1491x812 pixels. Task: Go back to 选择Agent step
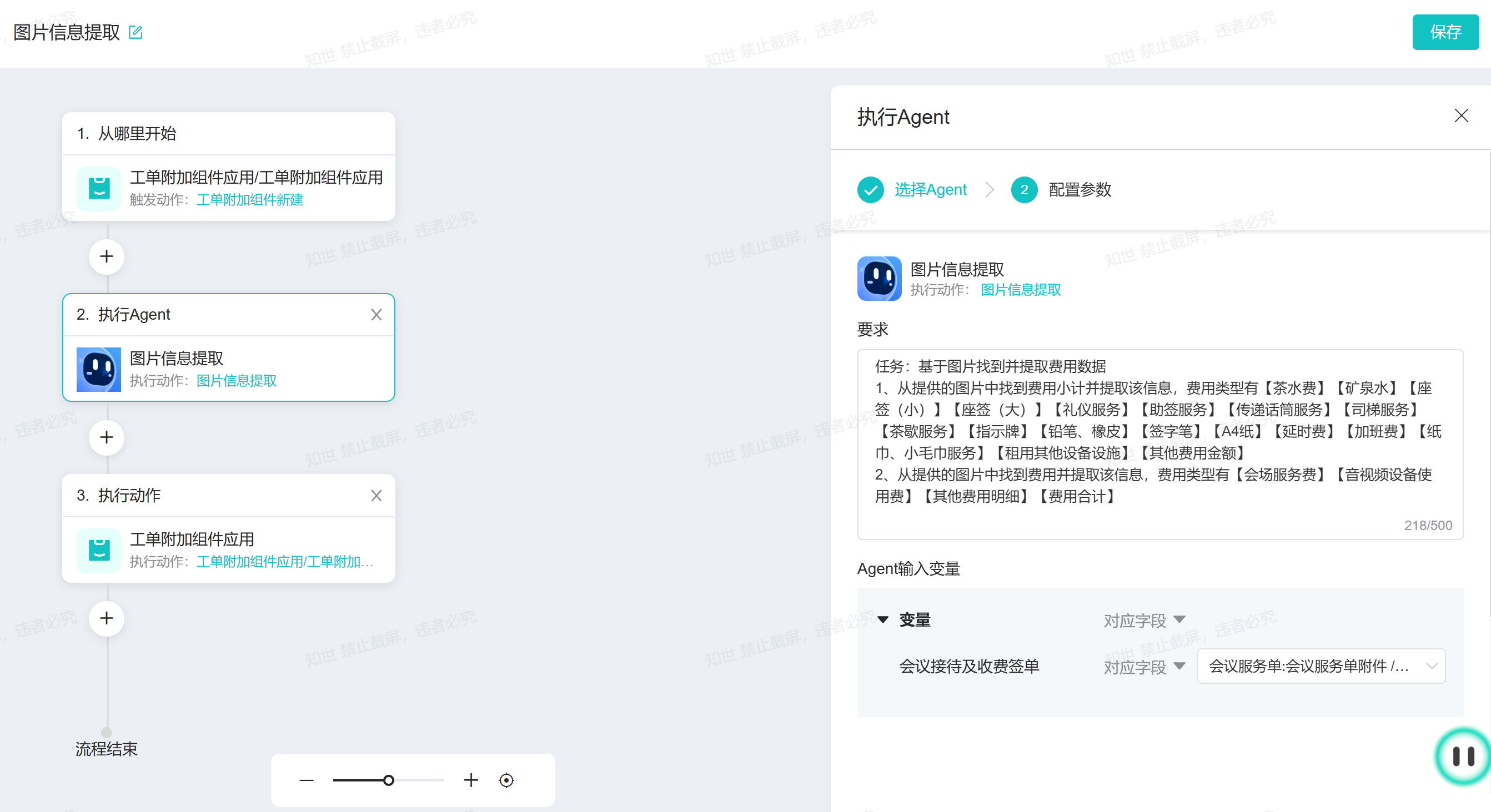pyautogui.click(x=931, y=190)
